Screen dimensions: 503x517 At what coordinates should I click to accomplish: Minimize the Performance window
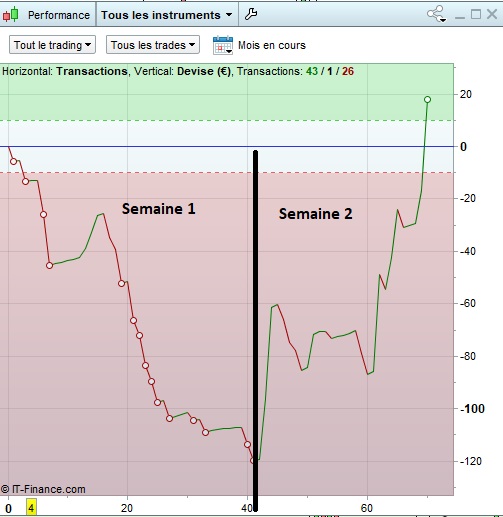coord(460,17)
